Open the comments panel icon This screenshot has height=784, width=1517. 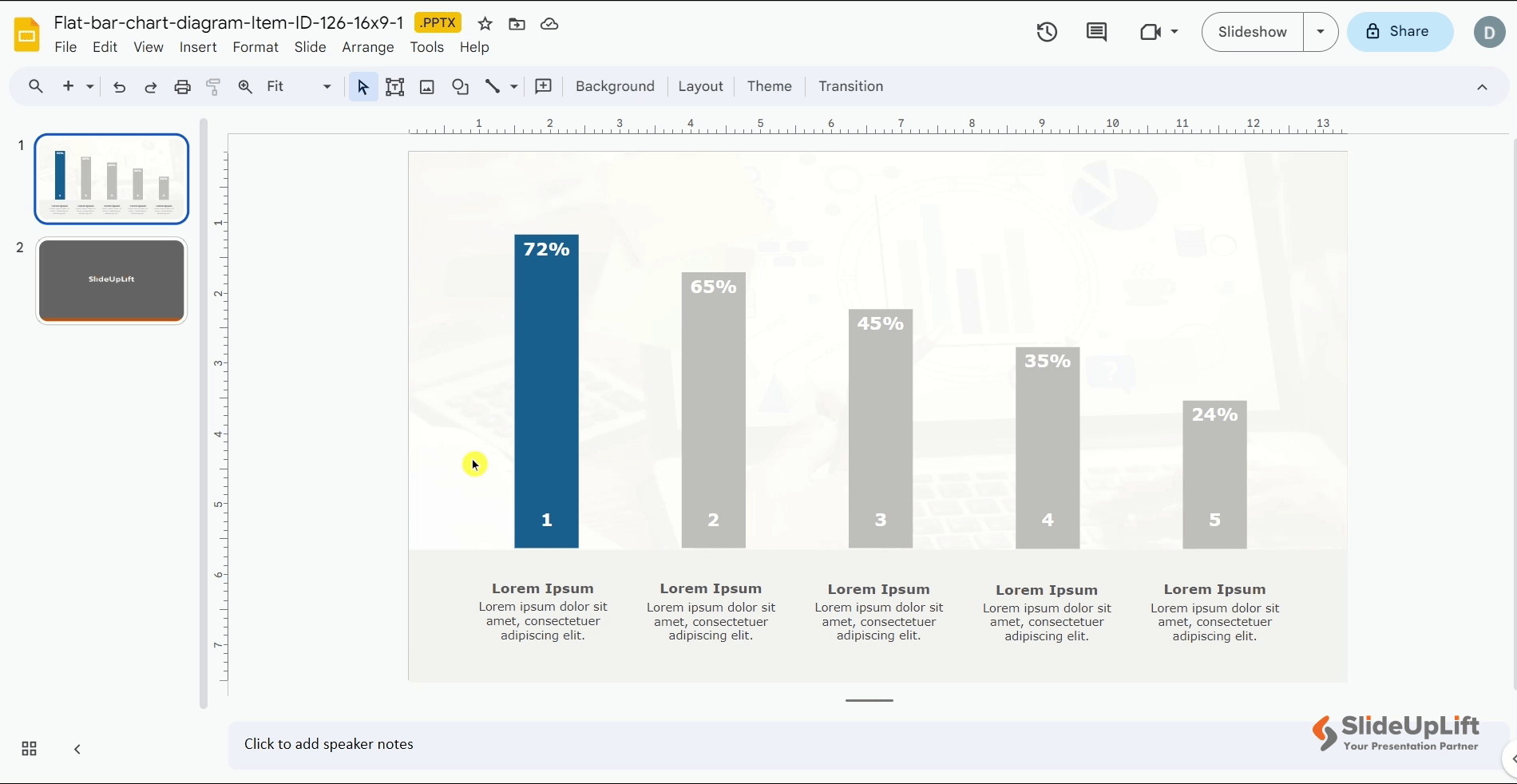[1096, 32]
